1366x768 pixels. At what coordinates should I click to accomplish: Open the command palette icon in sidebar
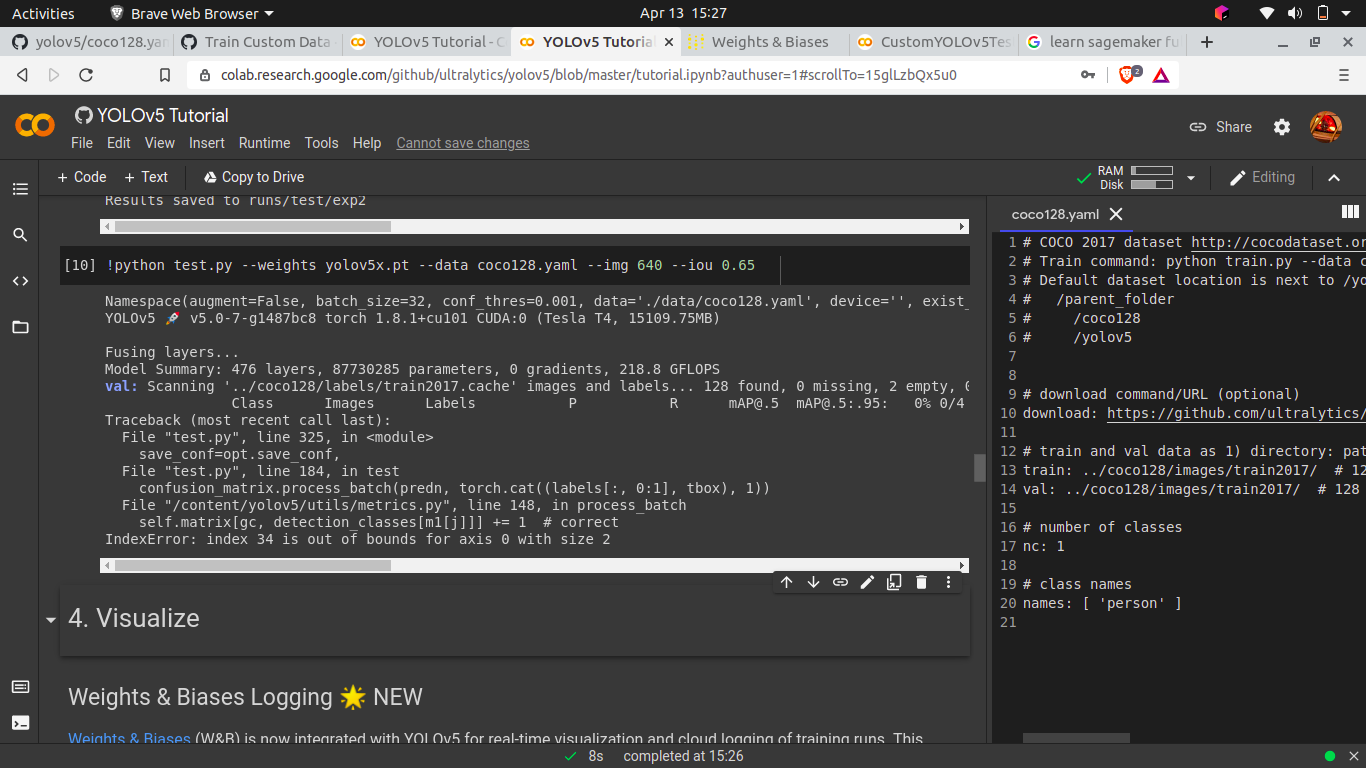click(20, 687)
